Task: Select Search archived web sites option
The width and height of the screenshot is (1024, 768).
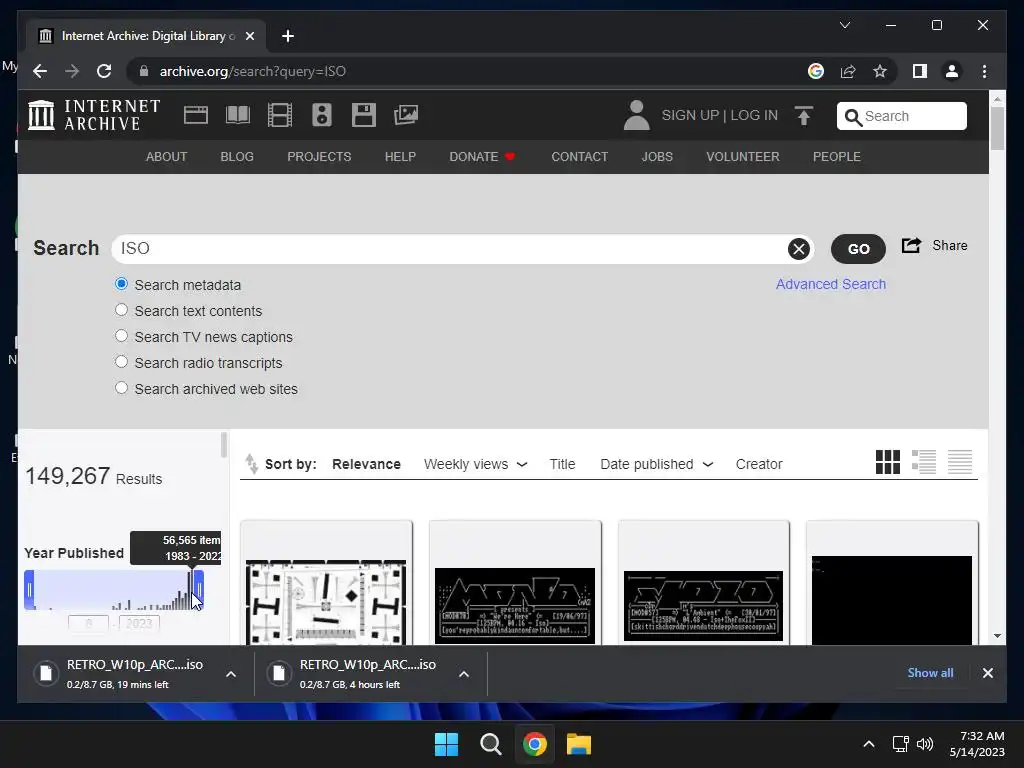Action: [121, 388]
